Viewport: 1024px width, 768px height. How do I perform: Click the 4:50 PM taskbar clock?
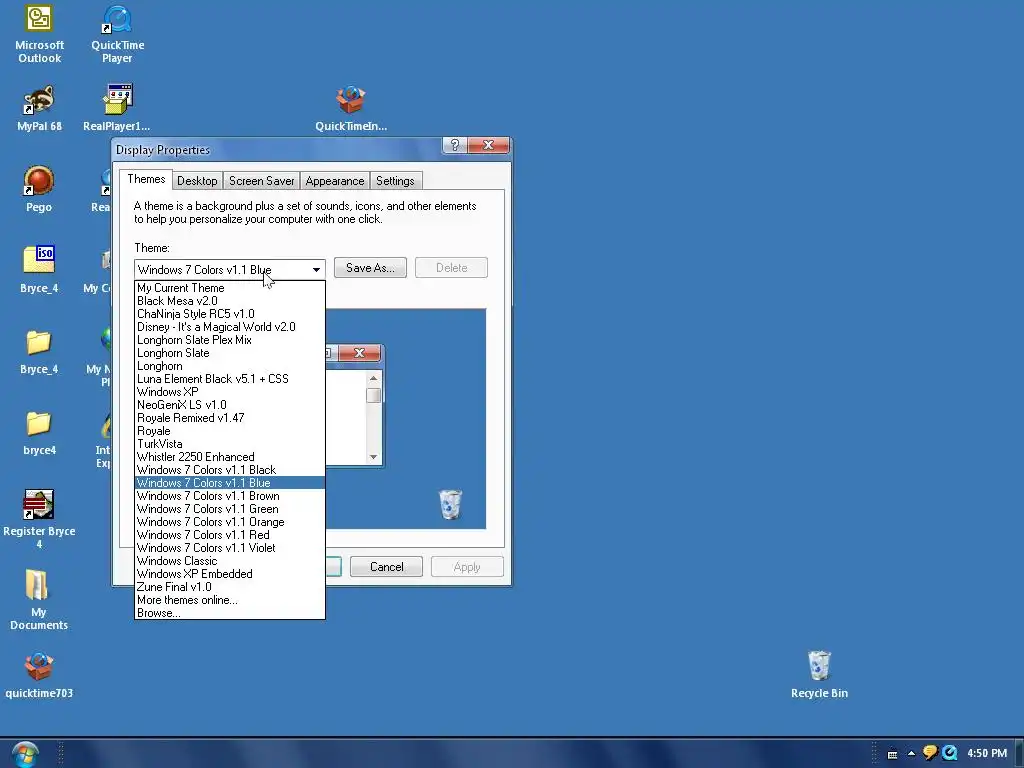click(987, 753)
